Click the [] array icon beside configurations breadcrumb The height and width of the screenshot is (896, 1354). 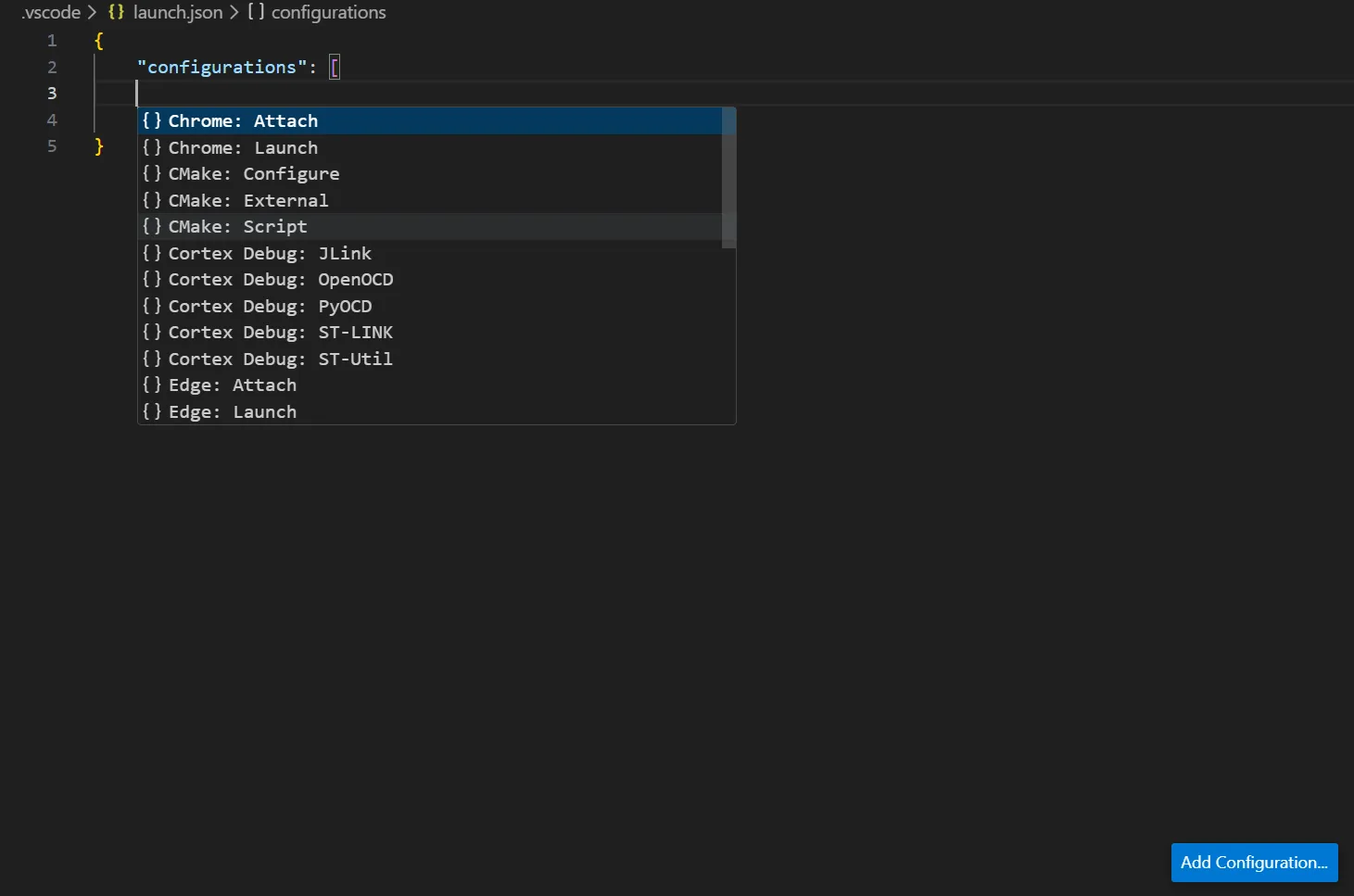point(255,12)
